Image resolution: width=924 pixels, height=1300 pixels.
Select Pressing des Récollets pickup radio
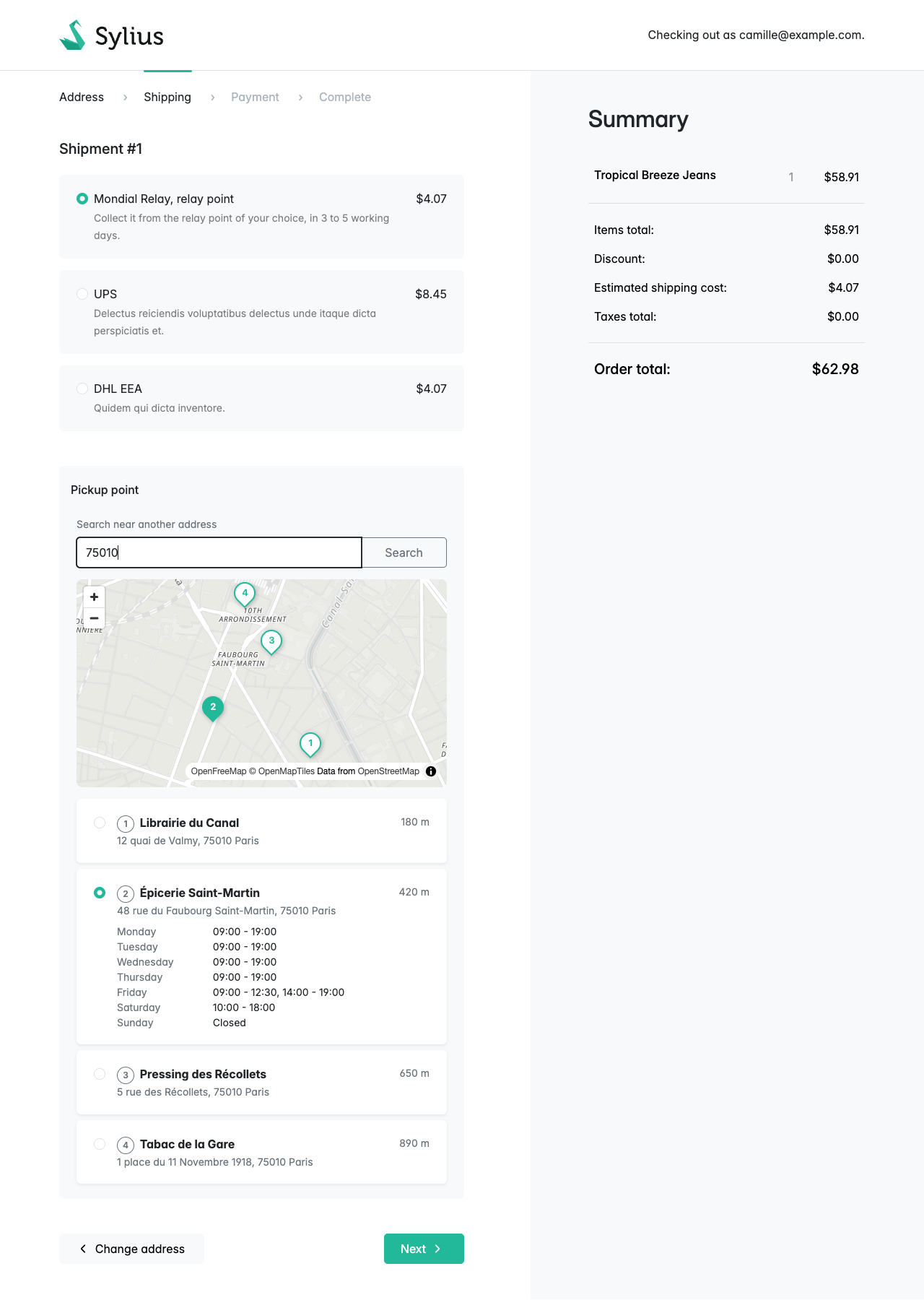100,1074
